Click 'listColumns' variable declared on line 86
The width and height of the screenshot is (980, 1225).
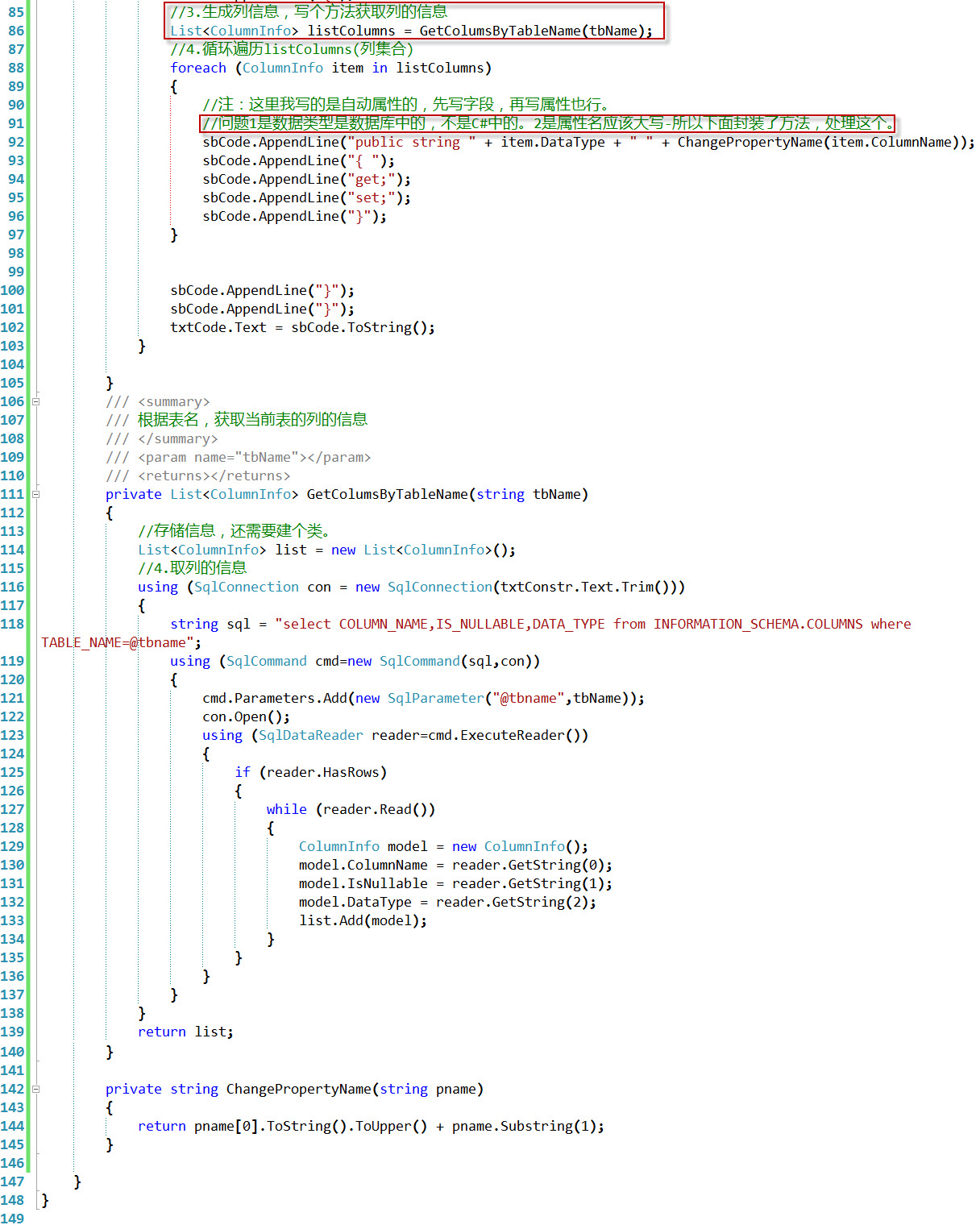(351, 31)
